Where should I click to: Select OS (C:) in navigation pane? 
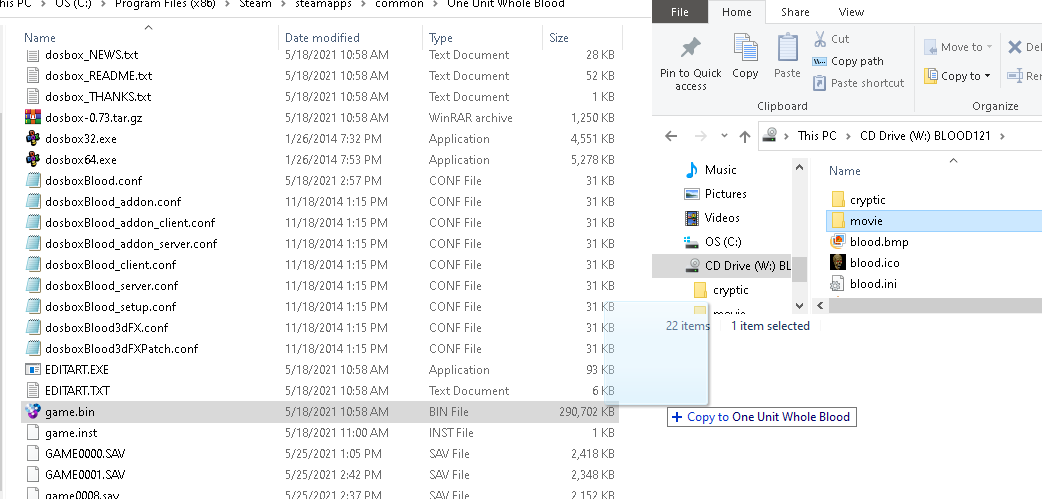click(722, 241)
